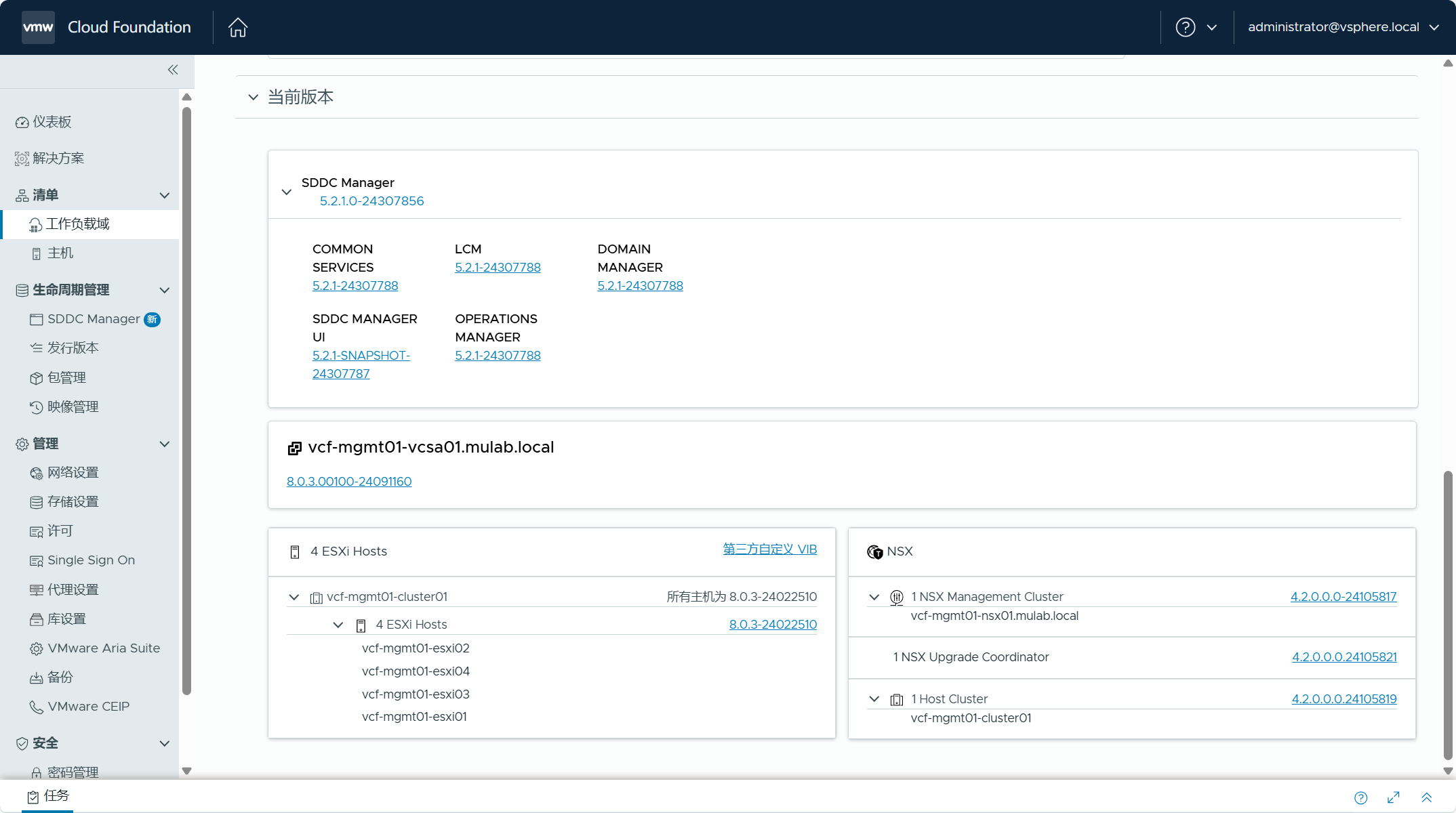Click the Single Sign On icon

[x=37, y=561]
